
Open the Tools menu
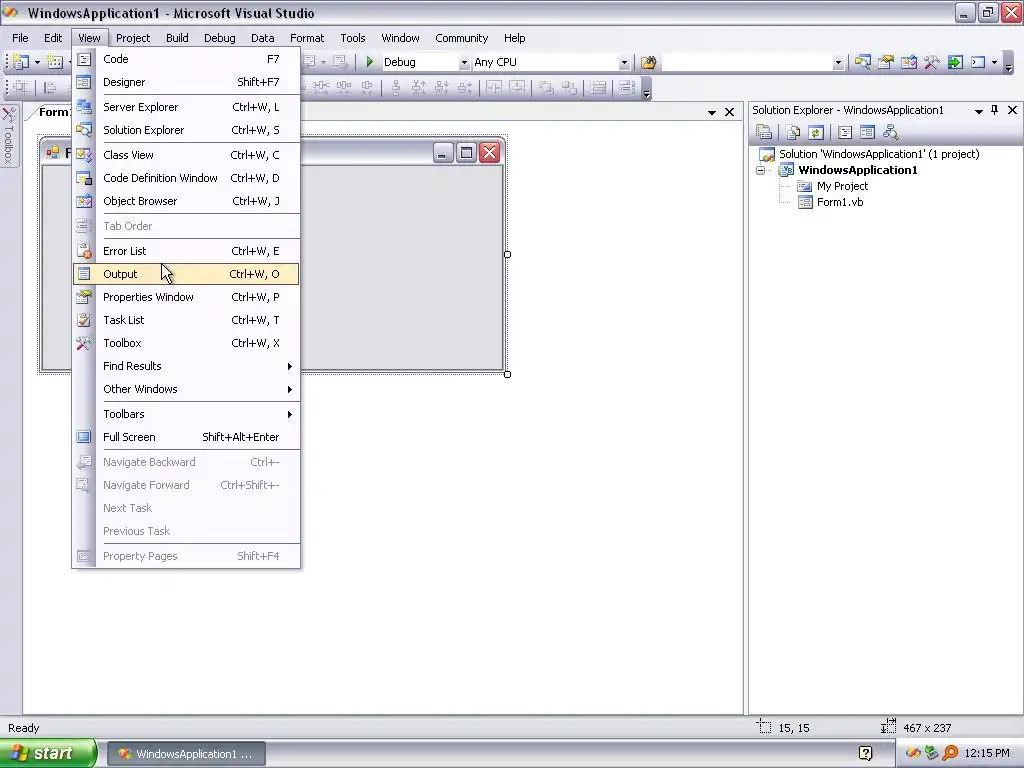(x=353, y=38)
